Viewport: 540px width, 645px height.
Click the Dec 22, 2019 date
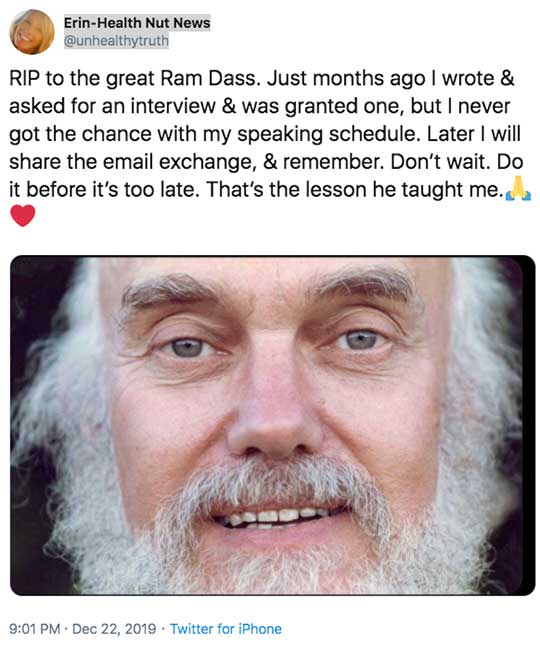point(114,629)
